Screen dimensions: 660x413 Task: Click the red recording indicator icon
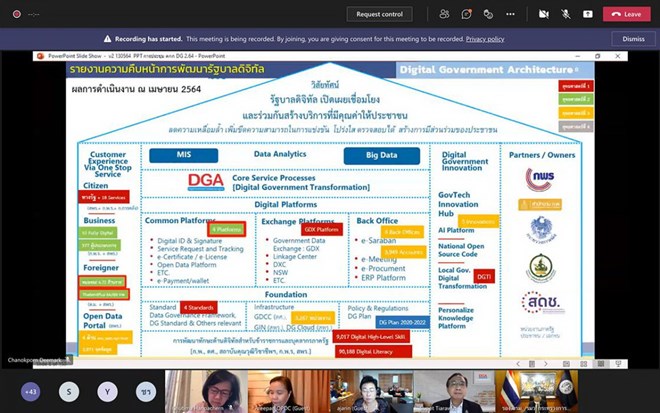17,14
